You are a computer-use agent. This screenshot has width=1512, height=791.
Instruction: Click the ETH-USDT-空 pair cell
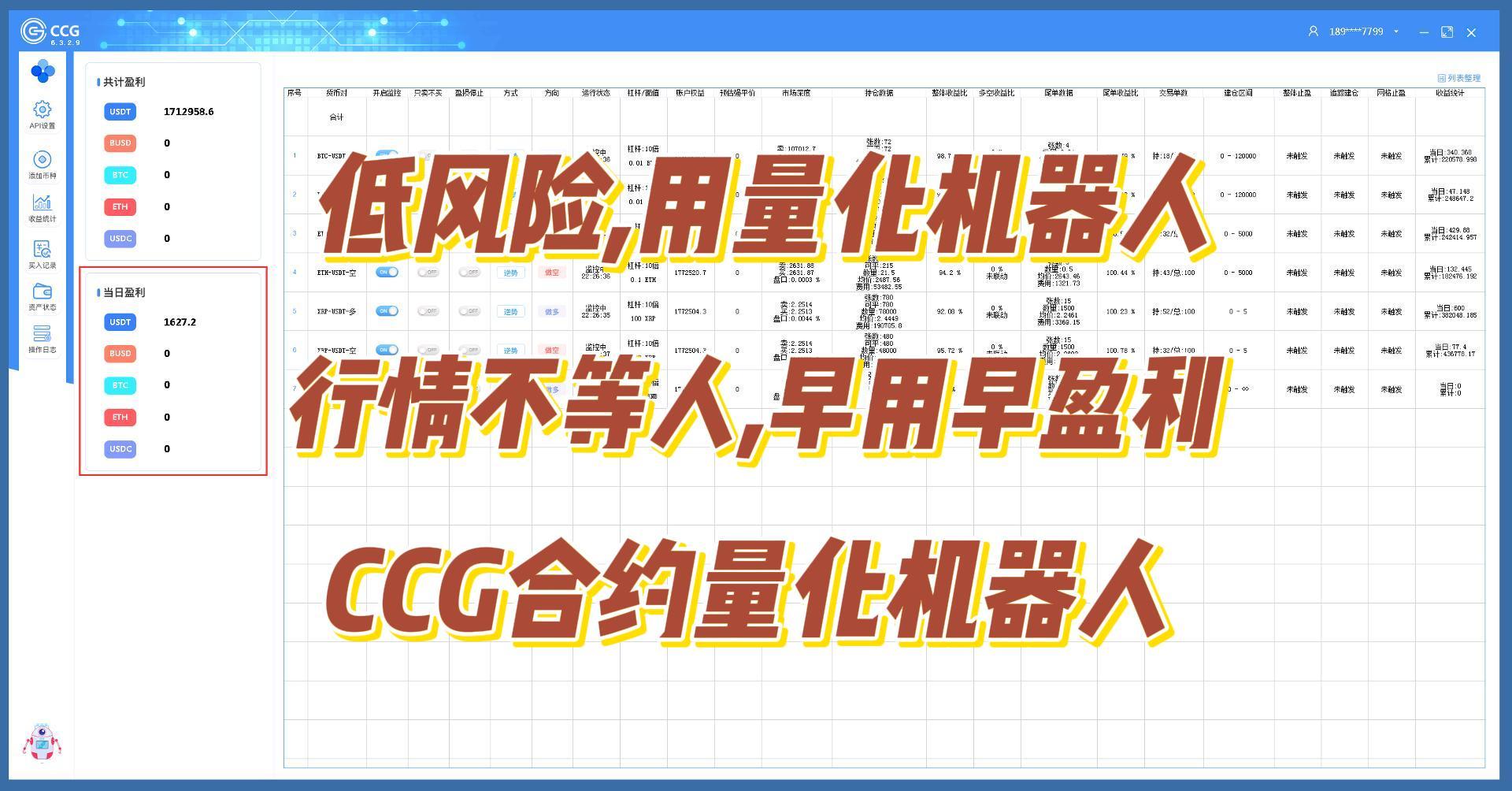coord(336,273)
